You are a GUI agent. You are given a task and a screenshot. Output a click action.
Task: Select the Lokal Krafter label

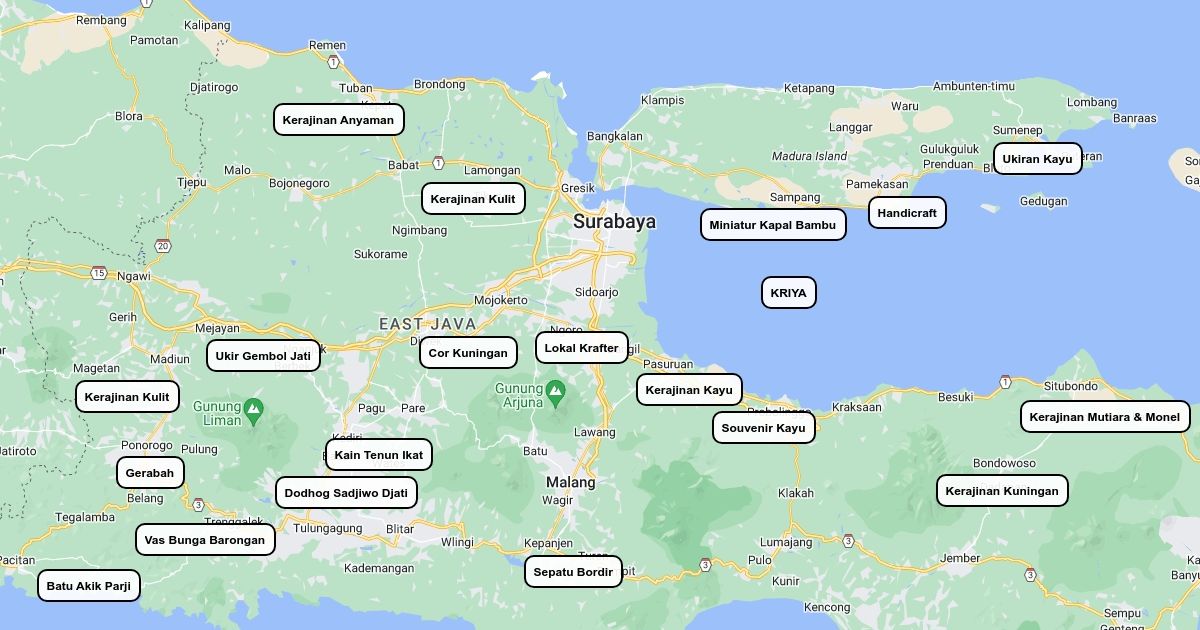coord(581,348)
